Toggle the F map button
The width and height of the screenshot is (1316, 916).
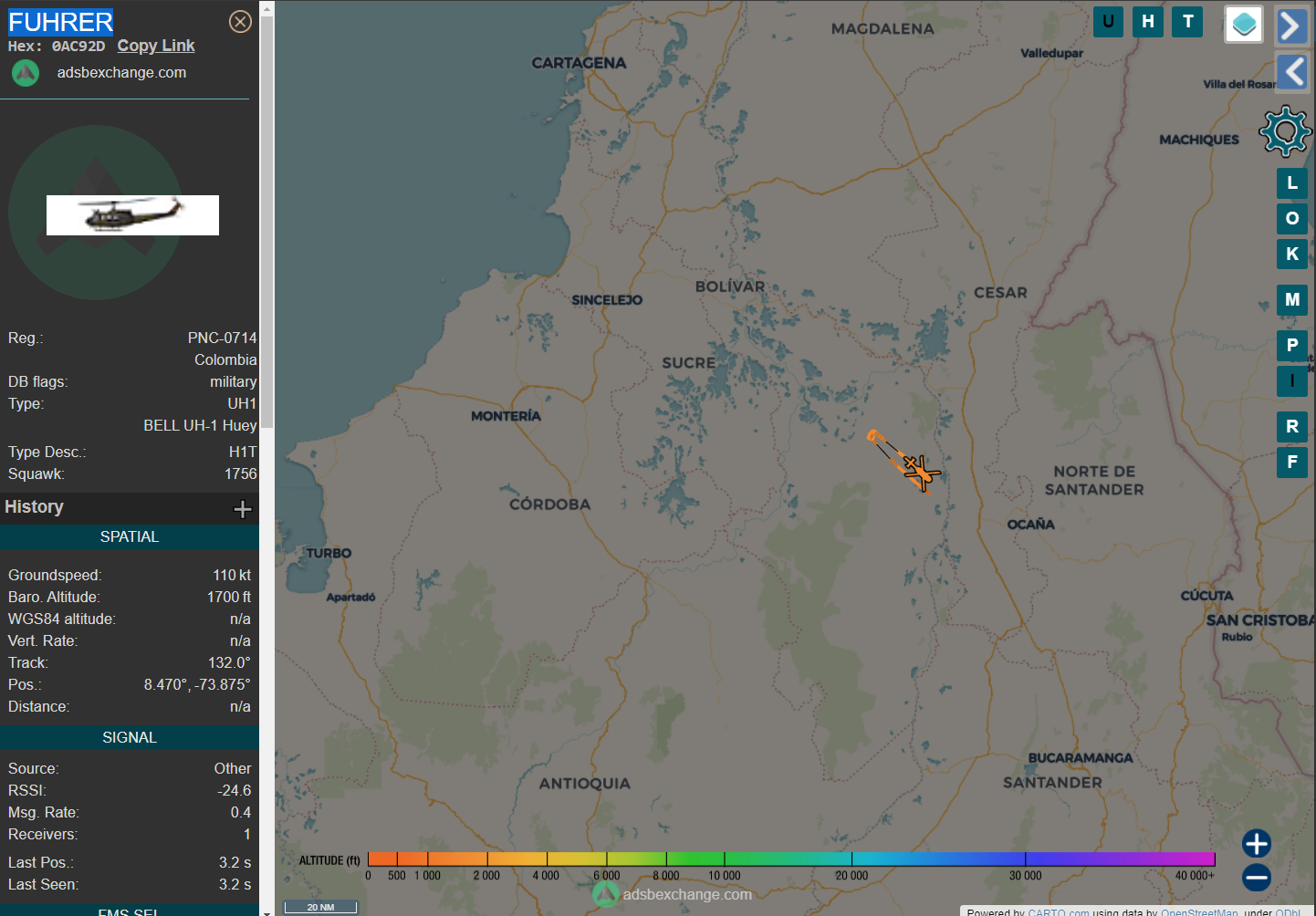click(1292, 462)
